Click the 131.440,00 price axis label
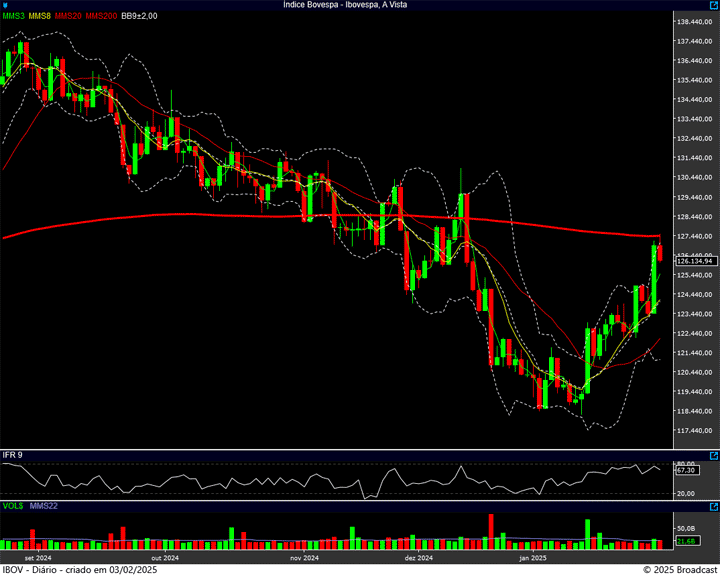The image size is (720, 575). coord(695,158)
